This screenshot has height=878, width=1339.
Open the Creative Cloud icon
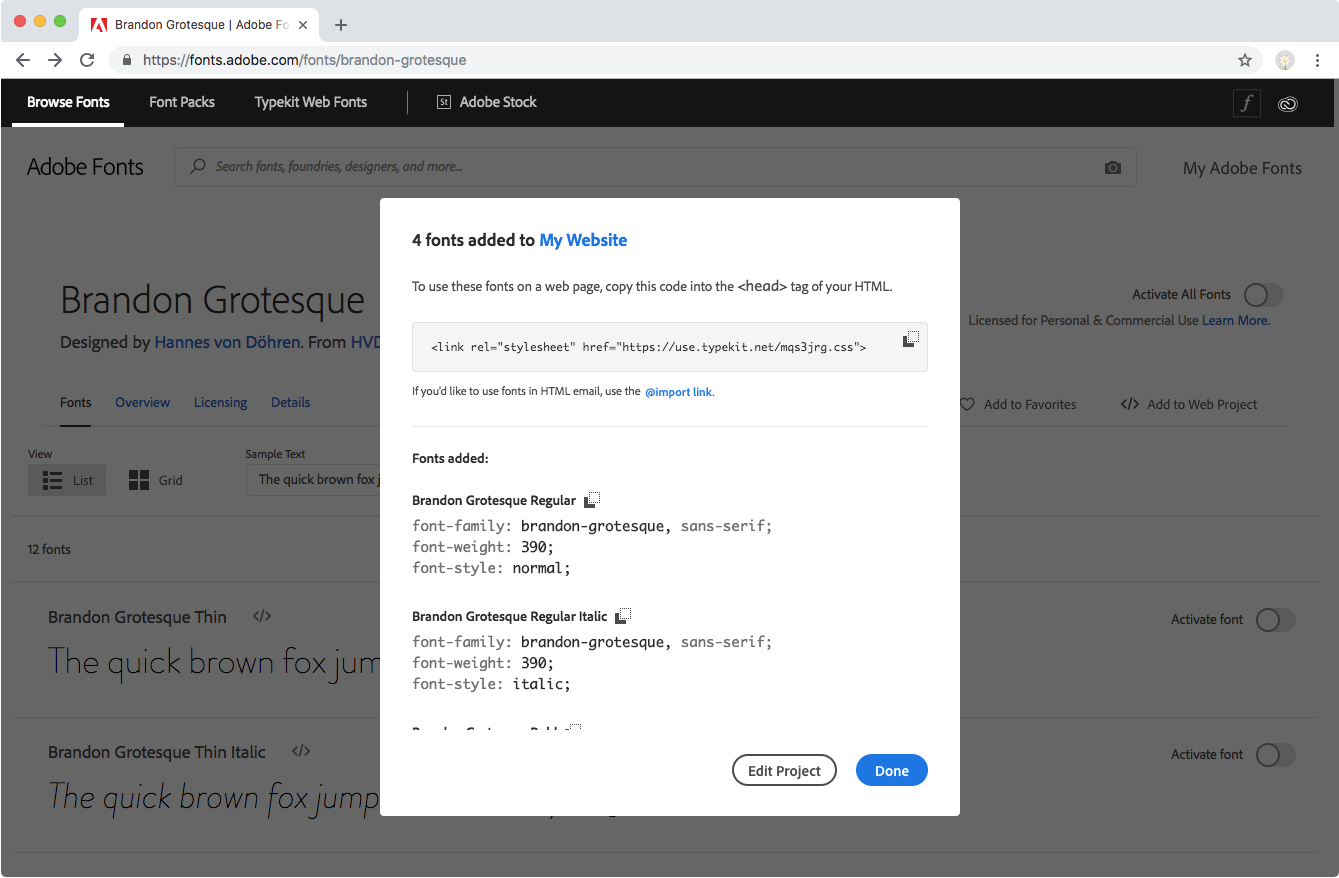point(1288,103)
